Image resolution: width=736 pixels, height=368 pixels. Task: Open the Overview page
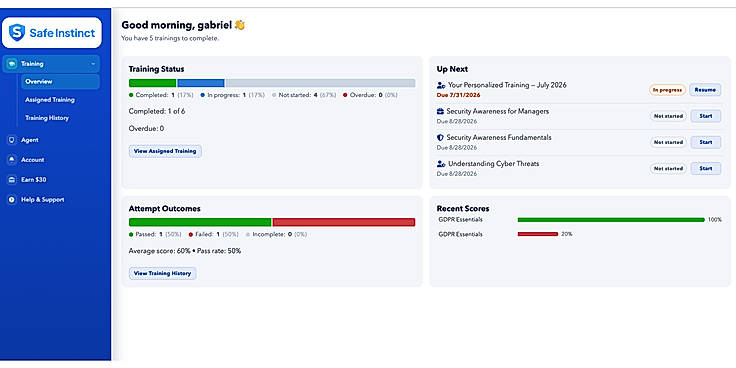[60, 82]
